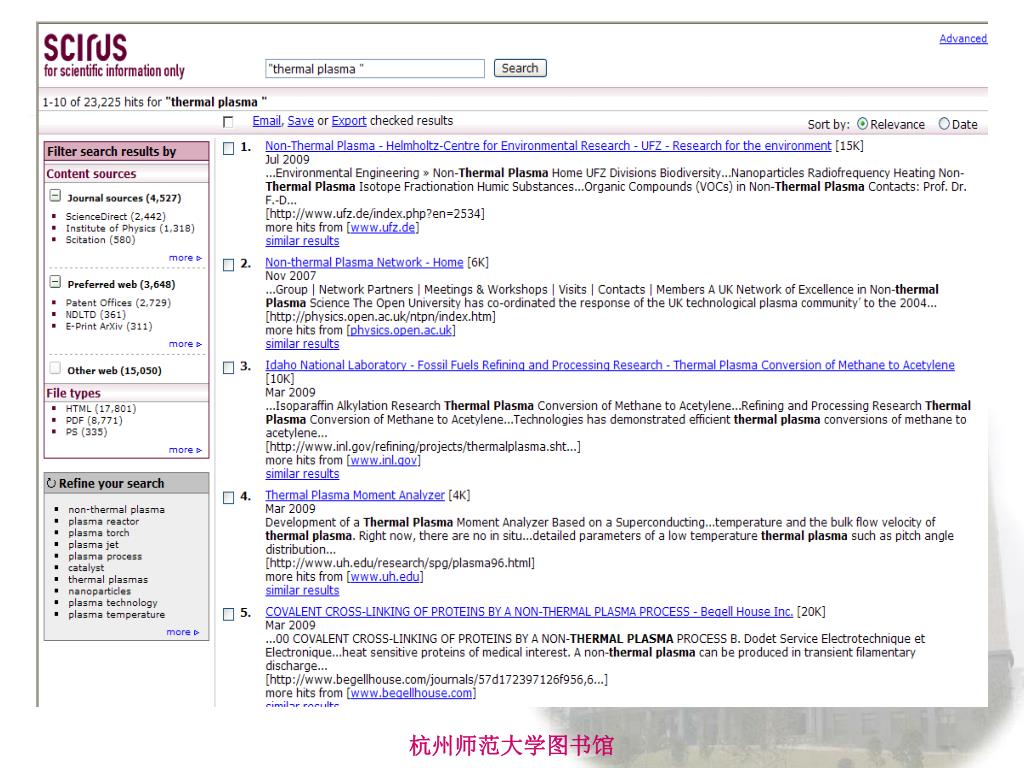Open the Advanced search link
Viewport: 1024px width, 768px height.
coord(963,39)
